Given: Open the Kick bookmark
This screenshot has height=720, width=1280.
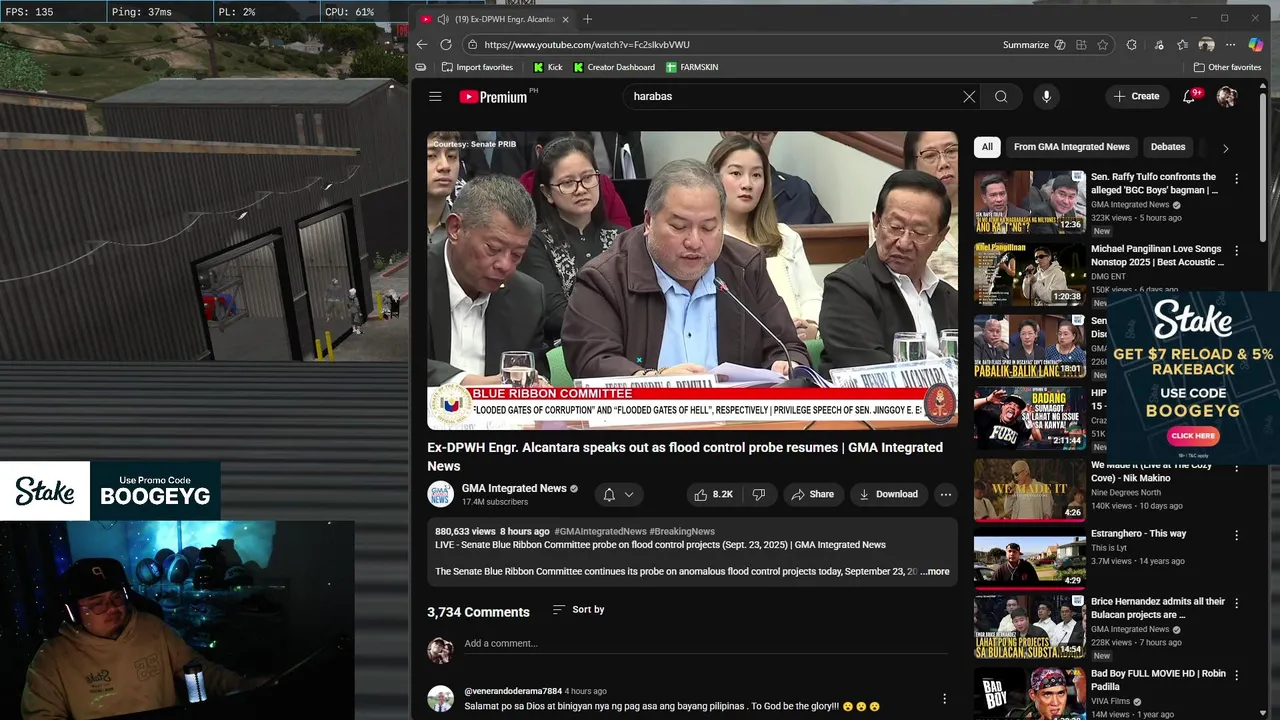Looking at the screenshot, I should (x=548, y=67).
